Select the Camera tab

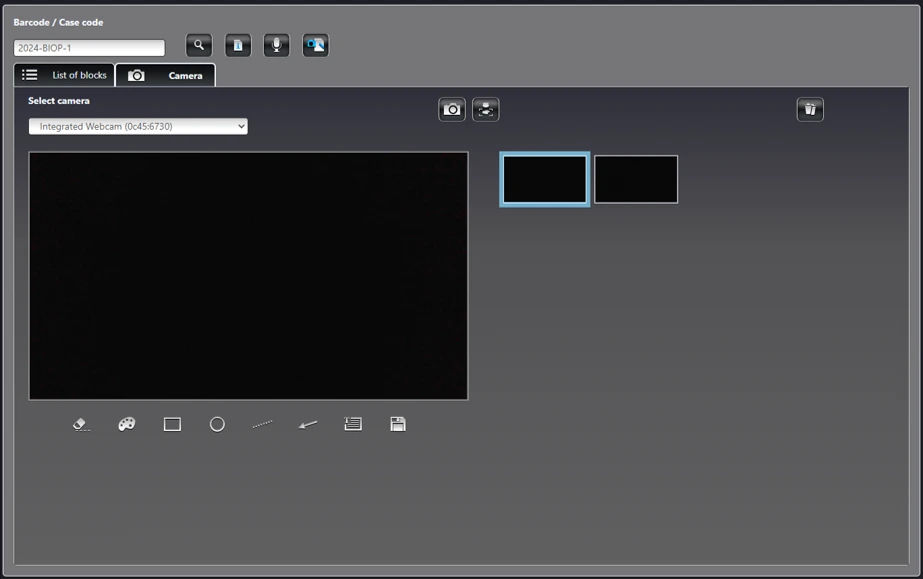pos(165,75)
